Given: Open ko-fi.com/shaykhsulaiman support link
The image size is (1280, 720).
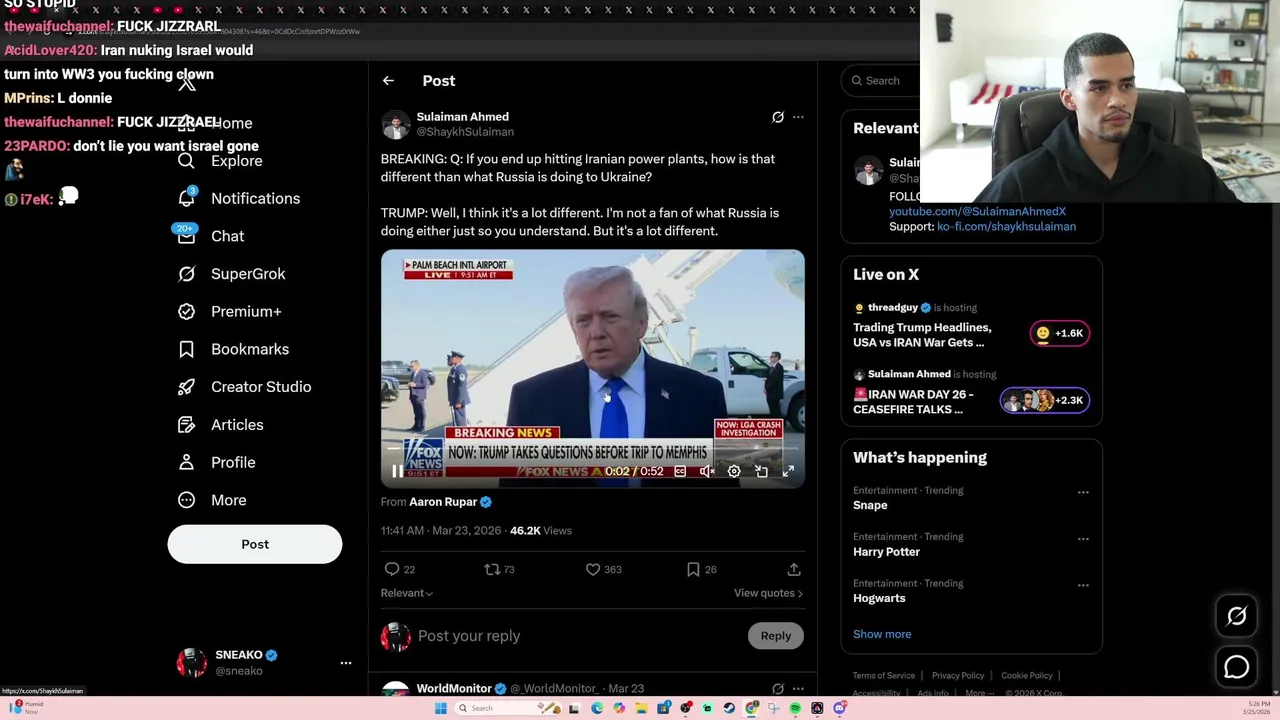Looking at the screenshot, I should [x=1006, y=227].
